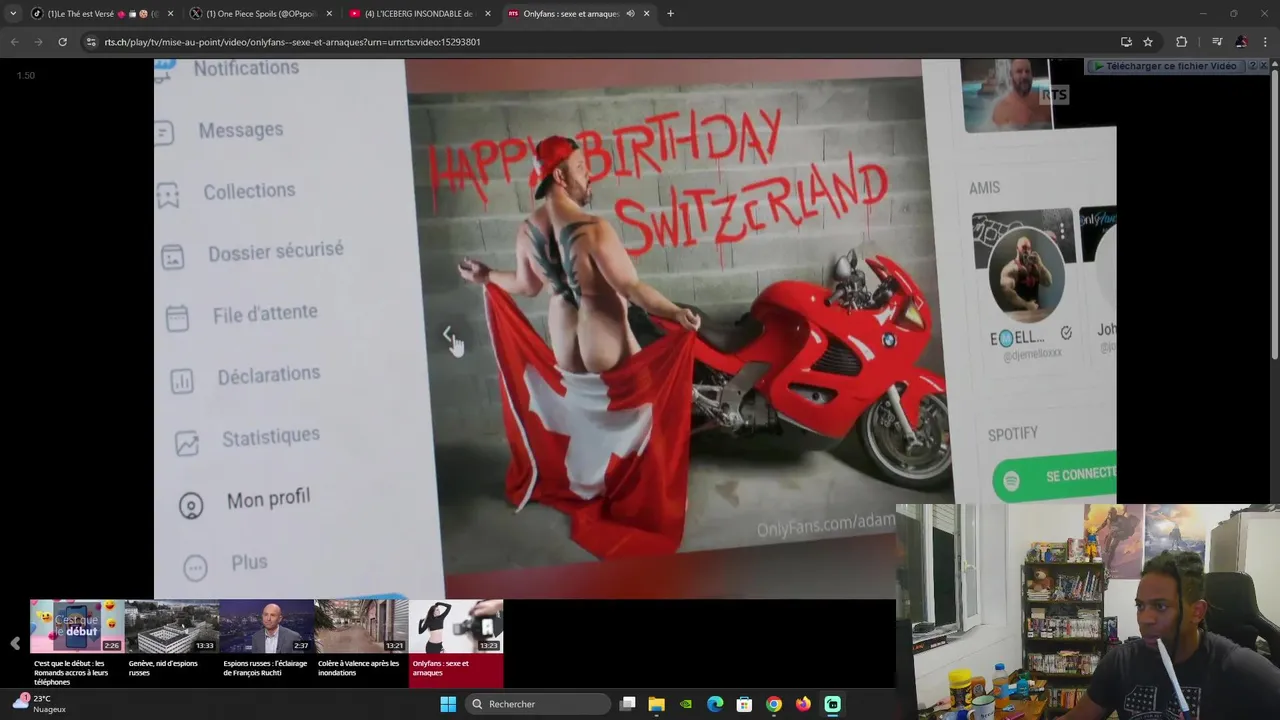Go back to the previous page
1280x720 pixels.
click(x=14, y=42)
